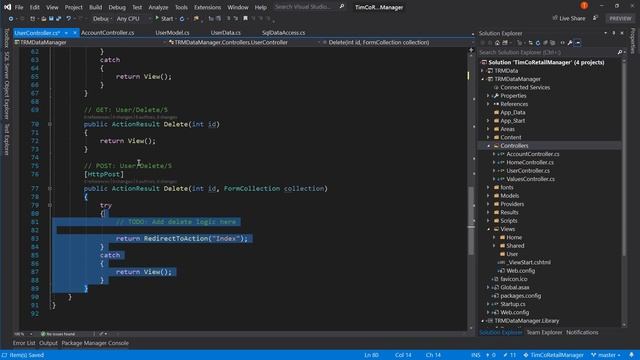Open the Debug menu
Screen dimensions: 640x360
point(117,7)
